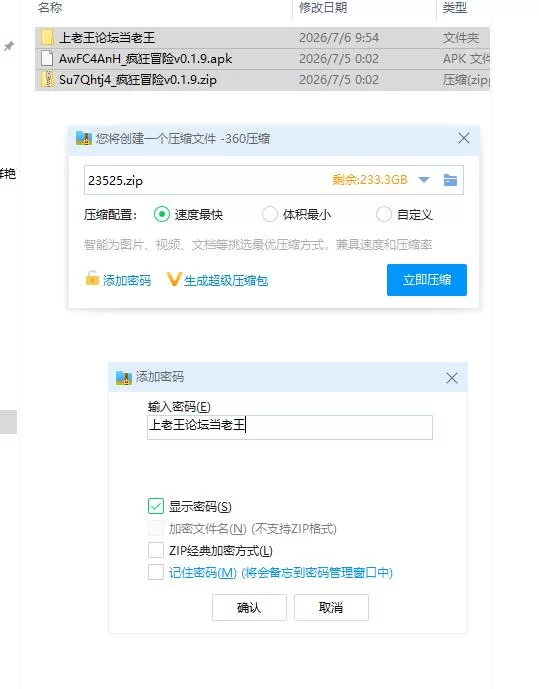Click the 文件夹 type cell
The image size is (539, 689).
(461, 37)
